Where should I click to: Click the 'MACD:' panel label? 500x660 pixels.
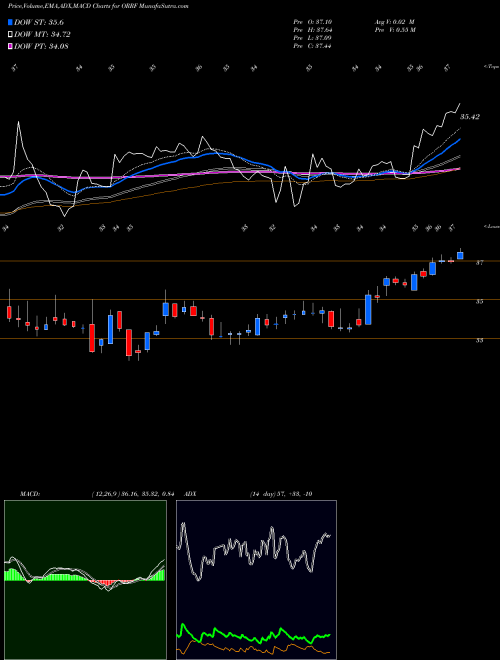29,494
